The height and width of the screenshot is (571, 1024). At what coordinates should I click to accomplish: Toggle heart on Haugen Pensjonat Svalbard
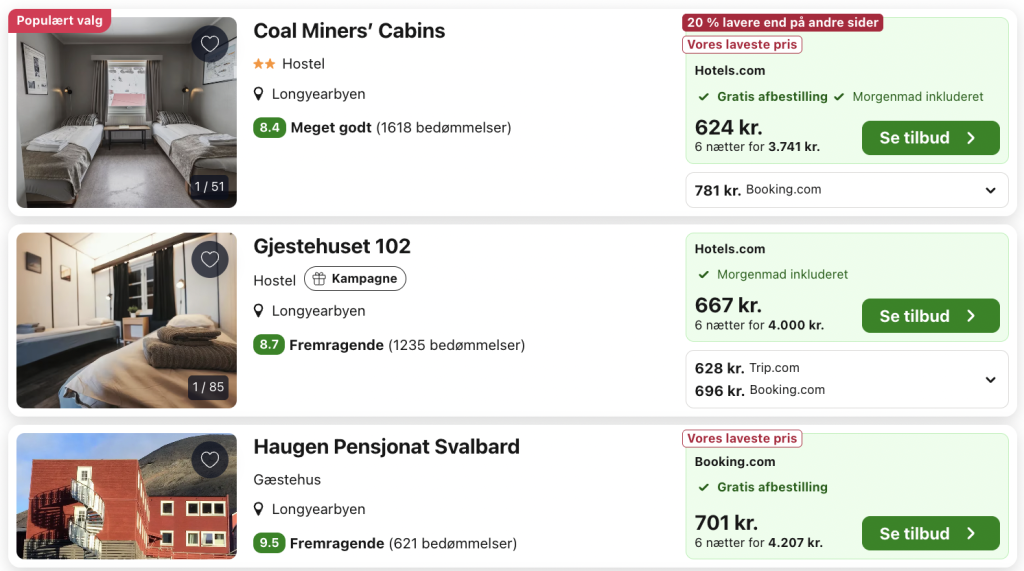pyautogui.click(x=209, y=460)
